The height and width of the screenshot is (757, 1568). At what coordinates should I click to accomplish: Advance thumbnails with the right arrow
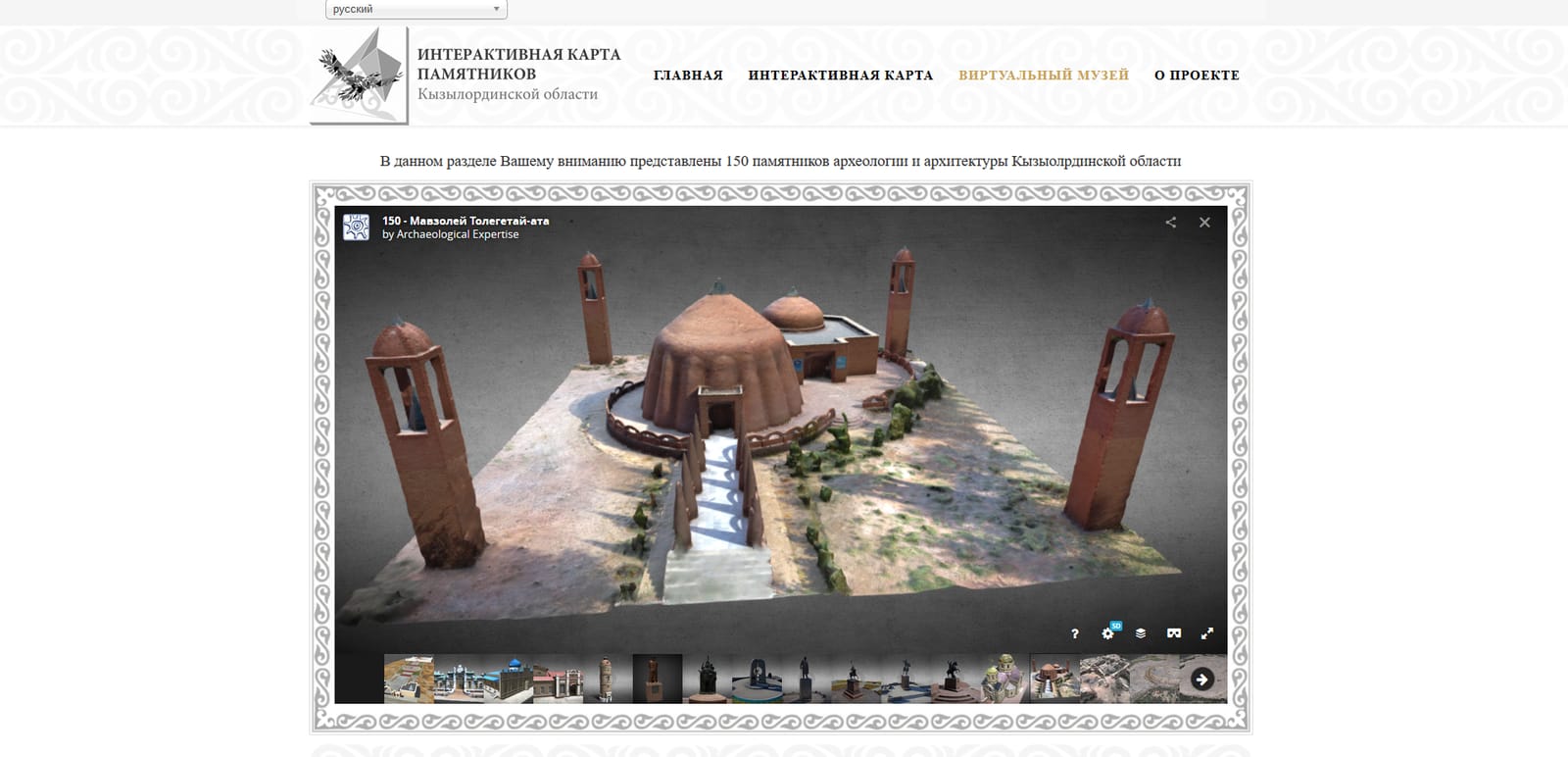pyautogui.click(x=1202, y=679)
